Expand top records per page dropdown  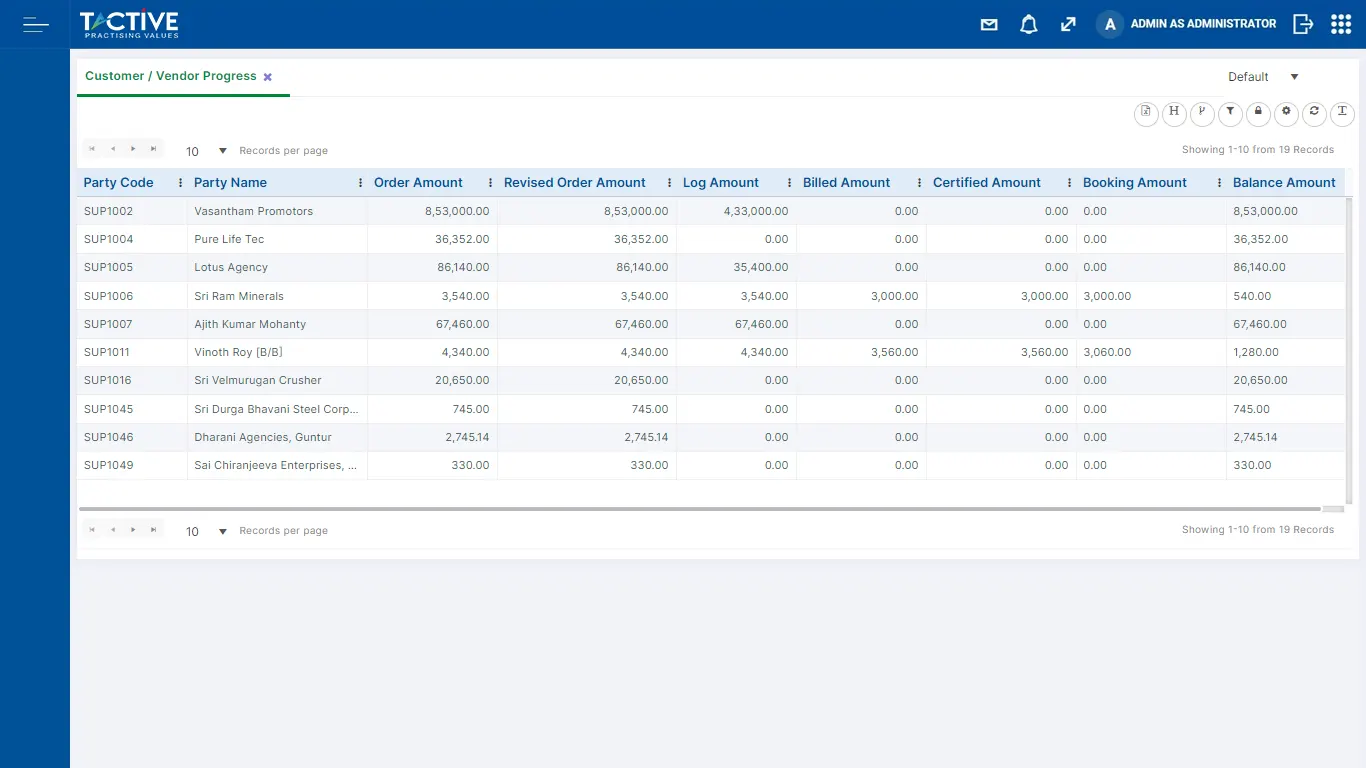click(x=222, y=151)
